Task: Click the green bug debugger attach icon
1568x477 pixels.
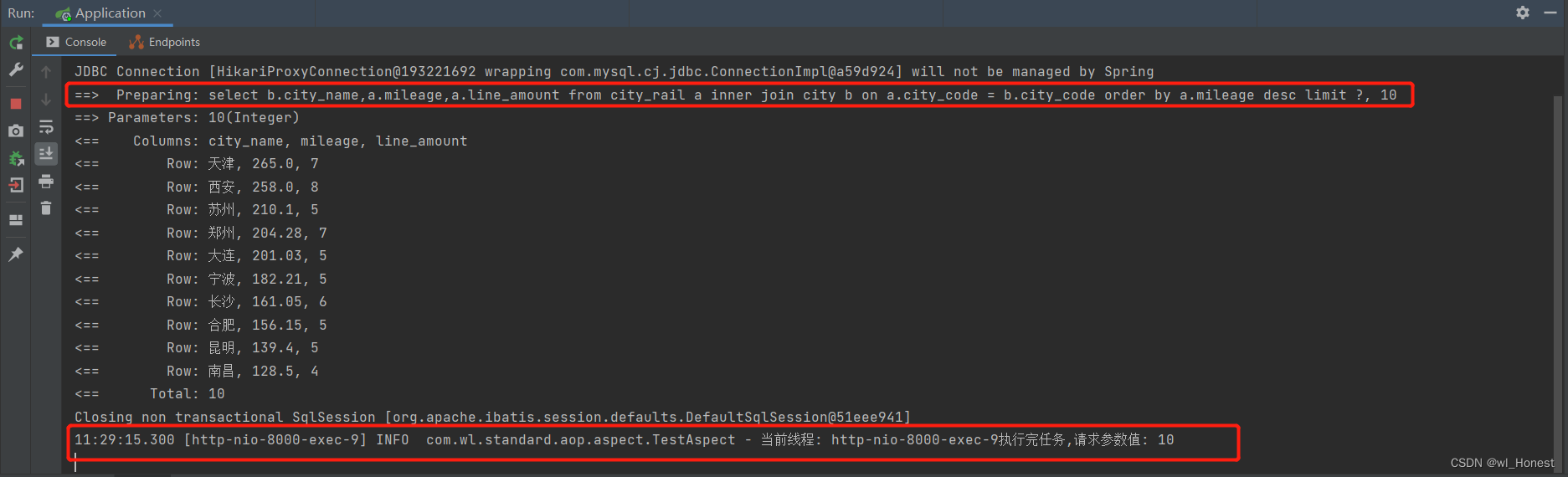Action: pos(16,158)
